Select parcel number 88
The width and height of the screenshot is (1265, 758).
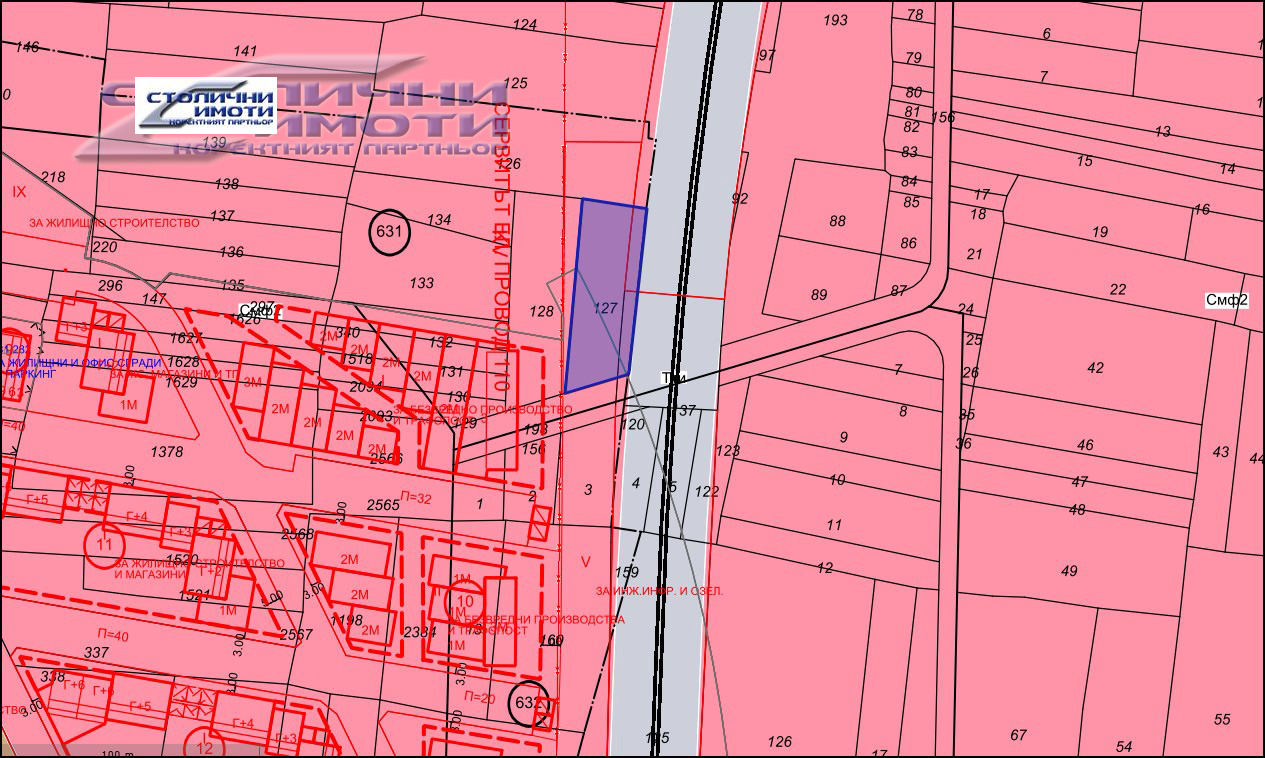tap(837, 221)
